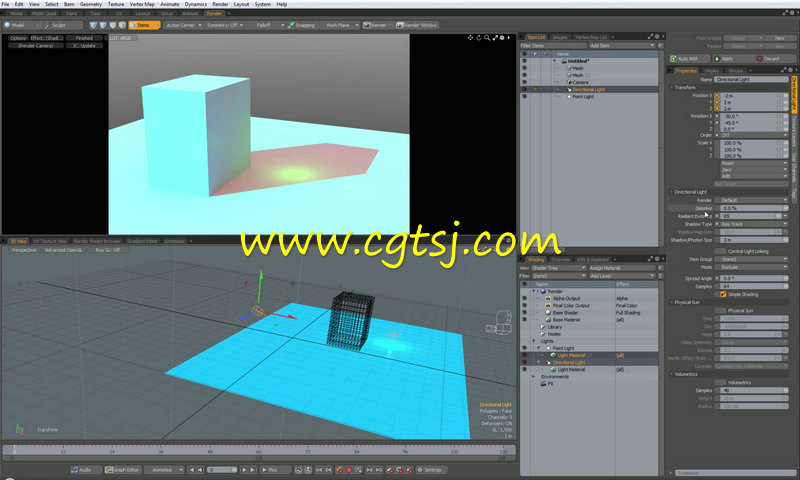Switch to the Channels tab in Shading panel

560,259
